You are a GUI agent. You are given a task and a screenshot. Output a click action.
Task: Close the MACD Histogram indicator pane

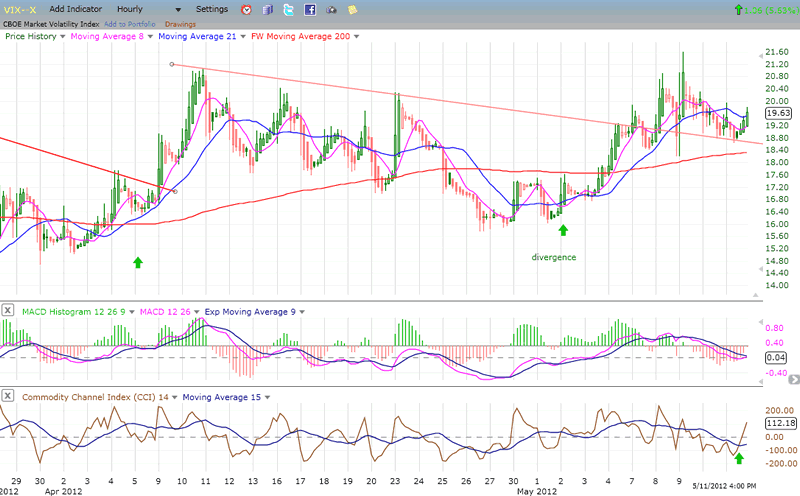coord(8,312)
